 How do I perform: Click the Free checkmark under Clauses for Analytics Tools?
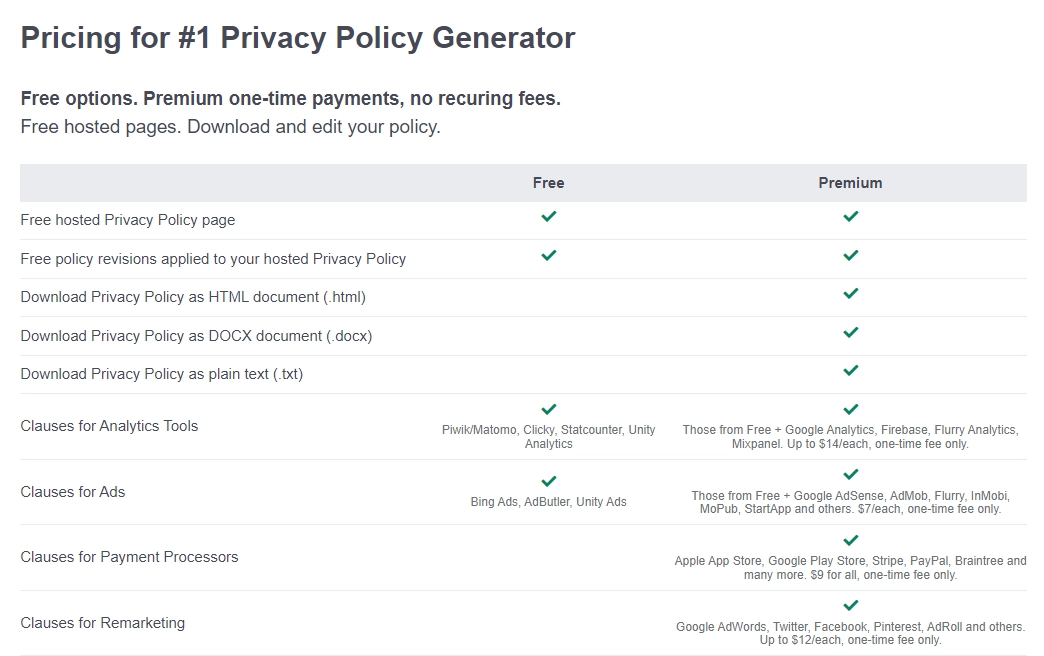[x=548, y=409]
